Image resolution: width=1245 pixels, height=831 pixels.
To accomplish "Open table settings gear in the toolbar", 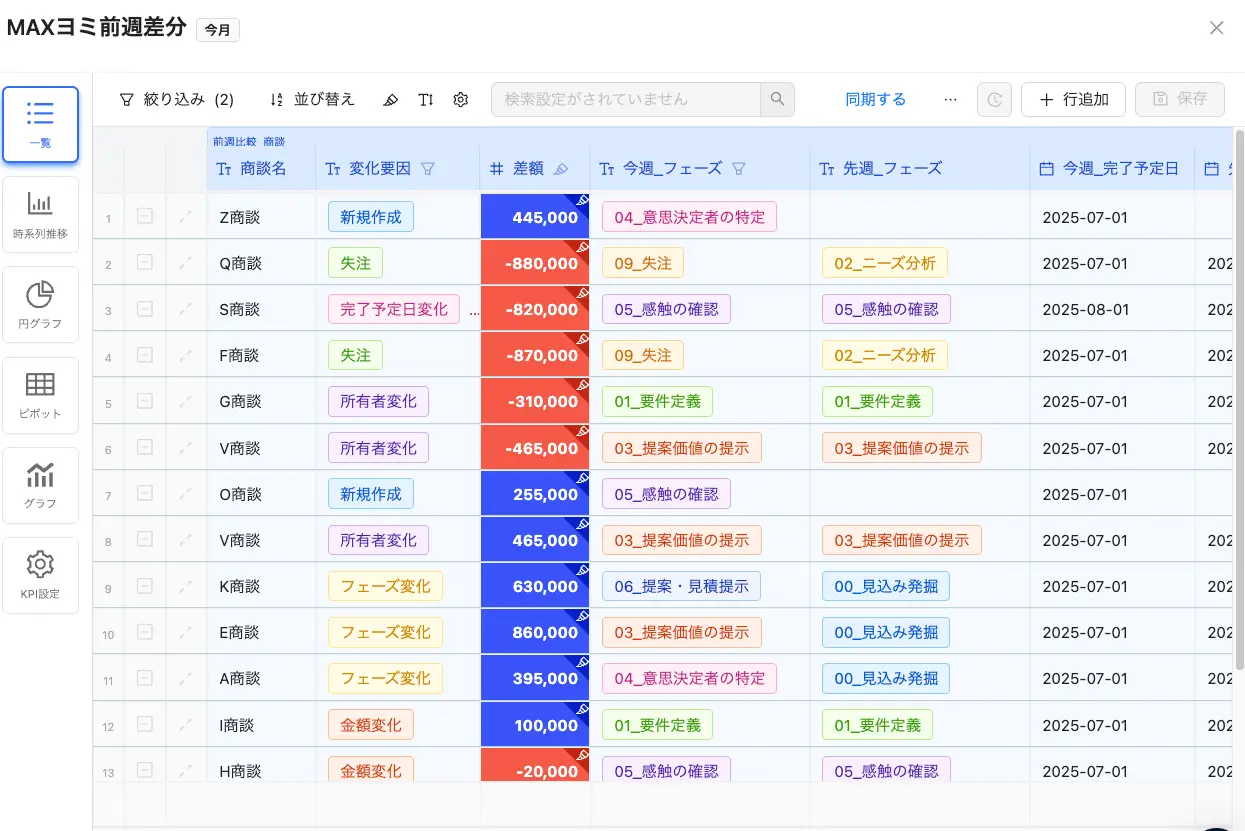I will coord(461,100).
